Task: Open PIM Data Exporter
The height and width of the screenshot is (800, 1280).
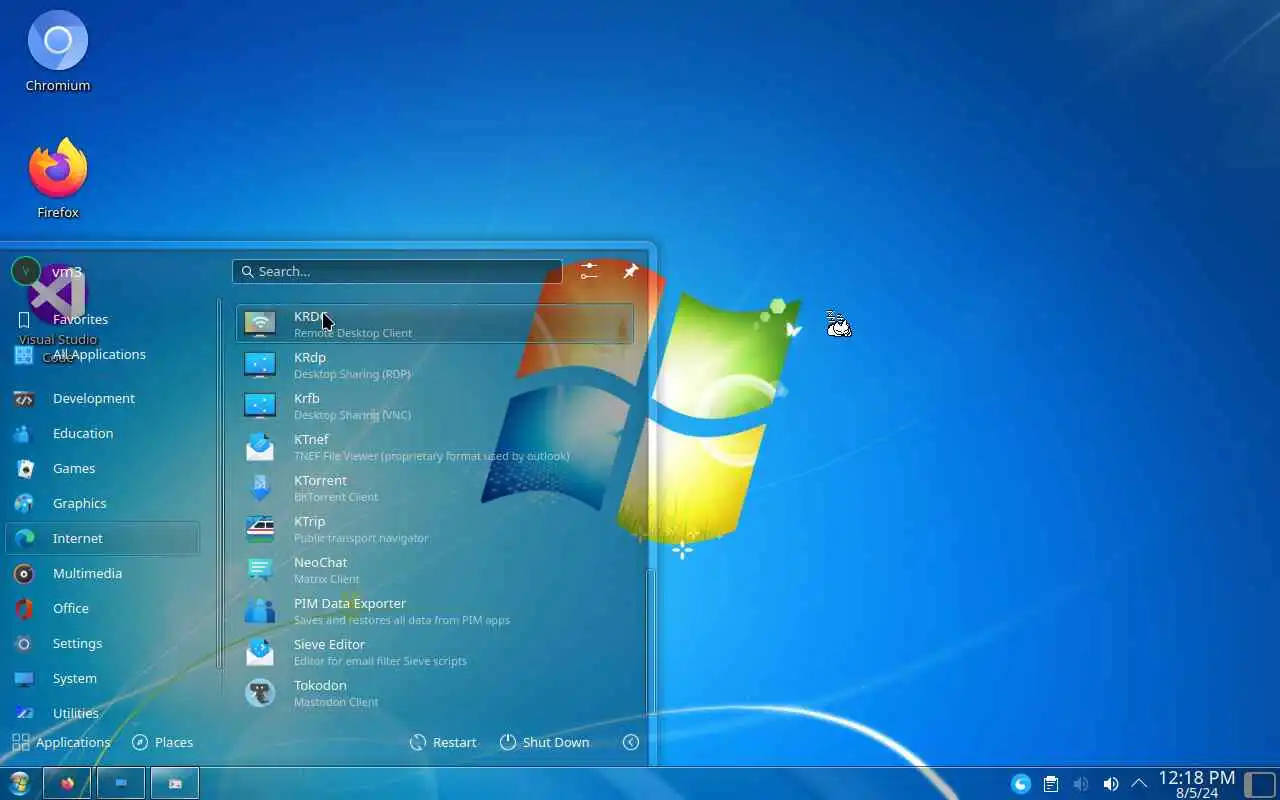Action: click(x=435, y=611)
